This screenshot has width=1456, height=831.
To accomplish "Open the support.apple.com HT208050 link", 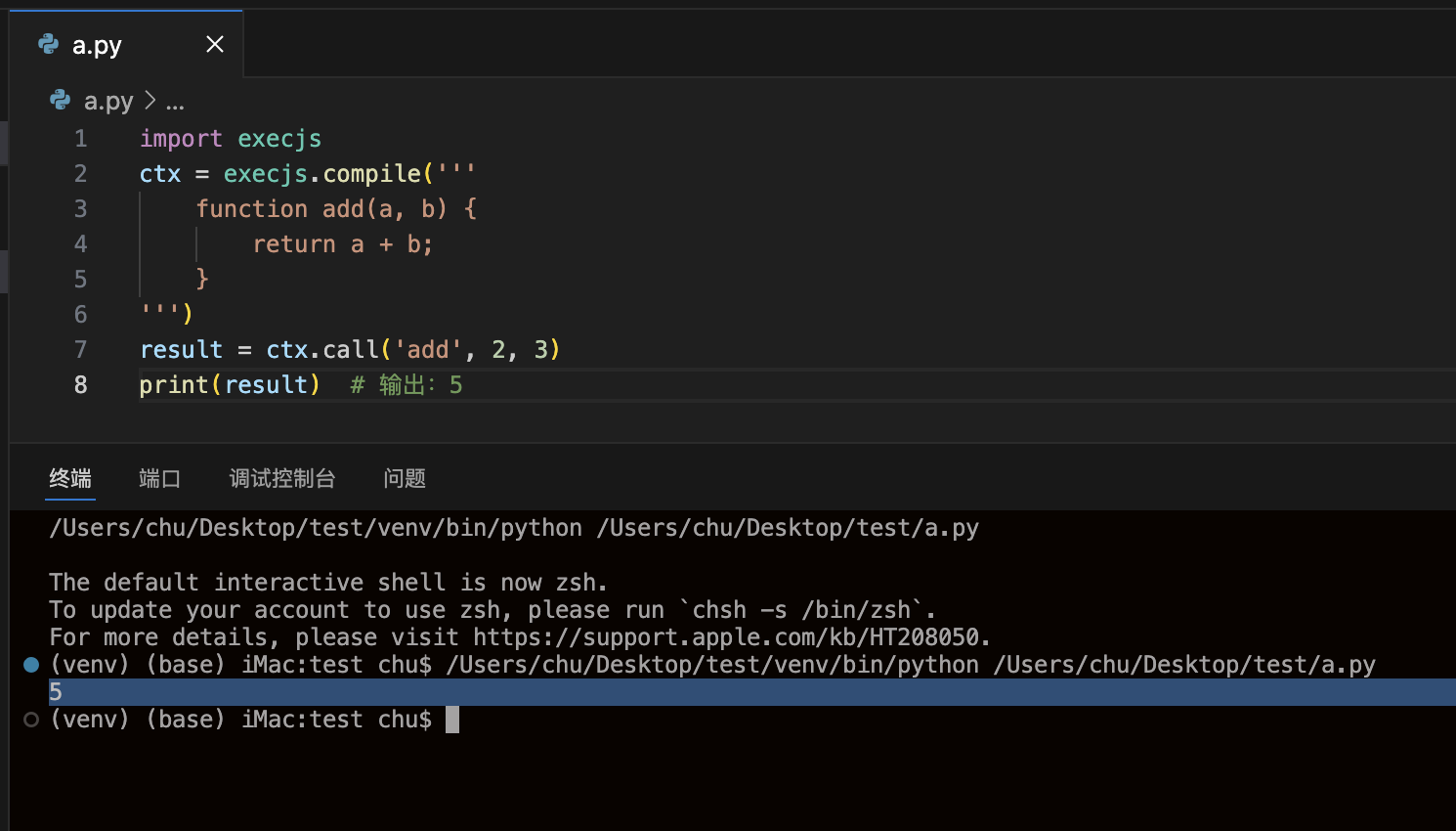I will tap(731, 636).
